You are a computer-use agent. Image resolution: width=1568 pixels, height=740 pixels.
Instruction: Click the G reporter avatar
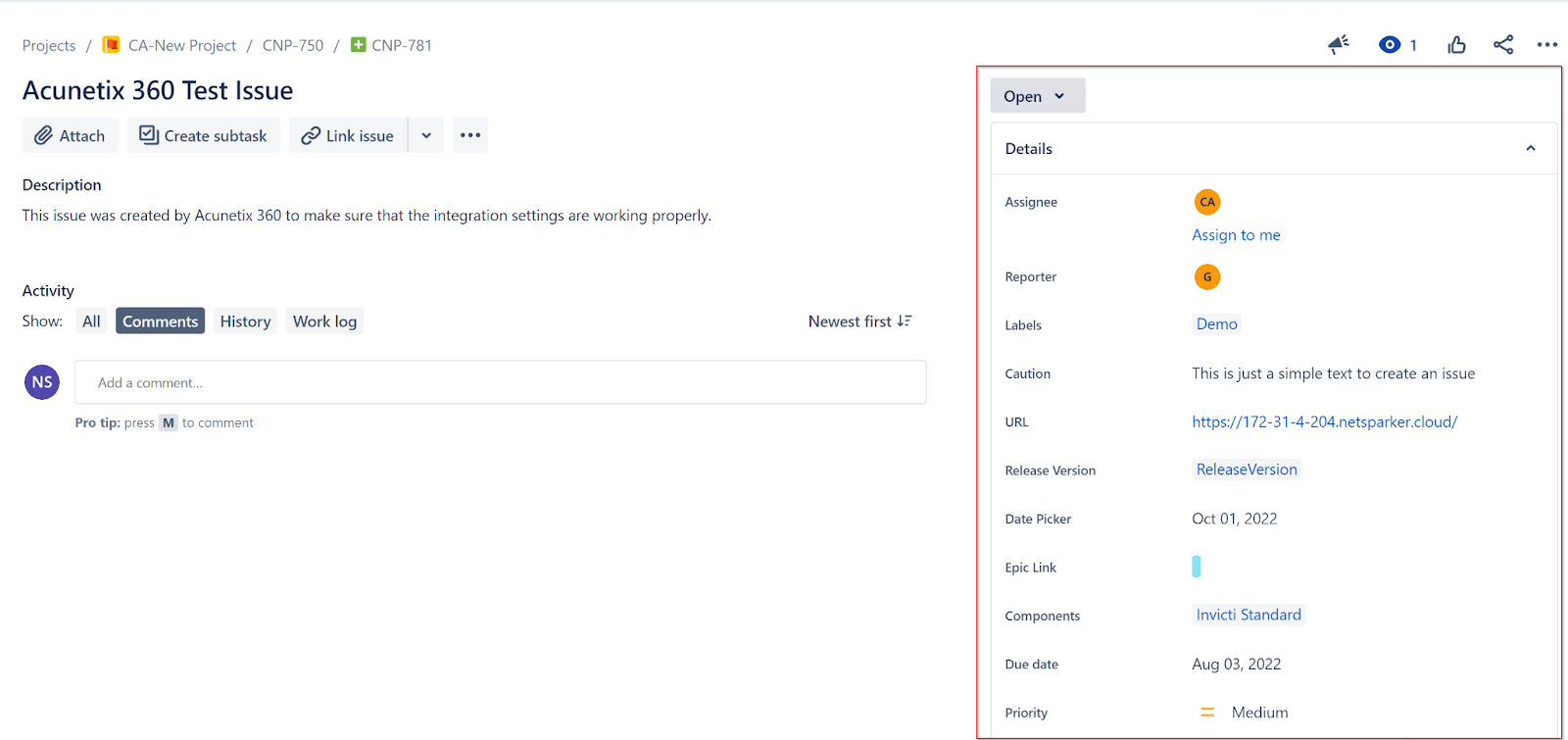coord(1207,277)
